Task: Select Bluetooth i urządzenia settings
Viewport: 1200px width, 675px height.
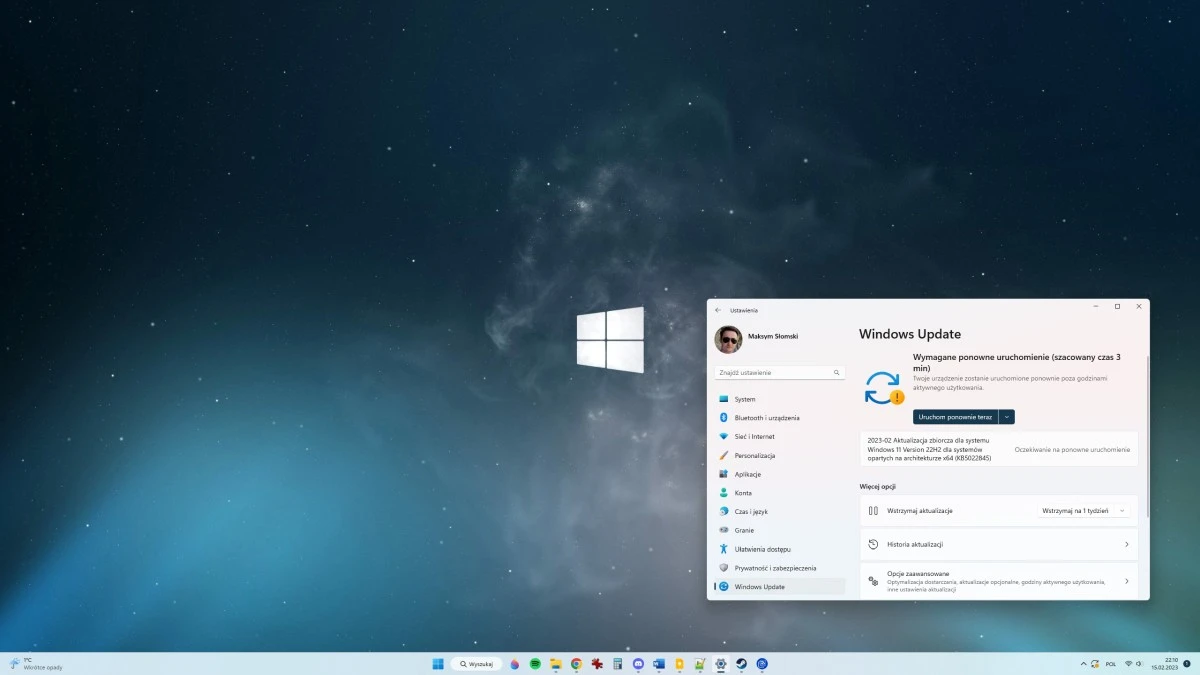Action: pos(766,417)
